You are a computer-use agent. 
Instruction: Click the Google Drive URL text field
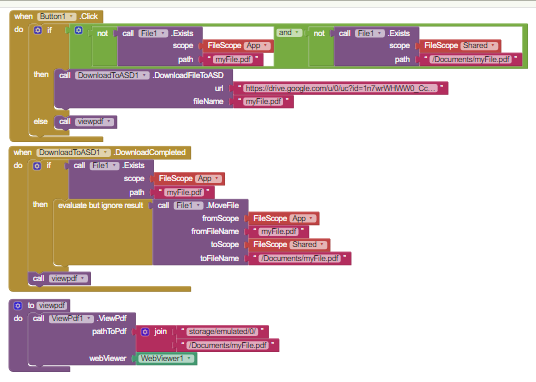tap(340, 88)
